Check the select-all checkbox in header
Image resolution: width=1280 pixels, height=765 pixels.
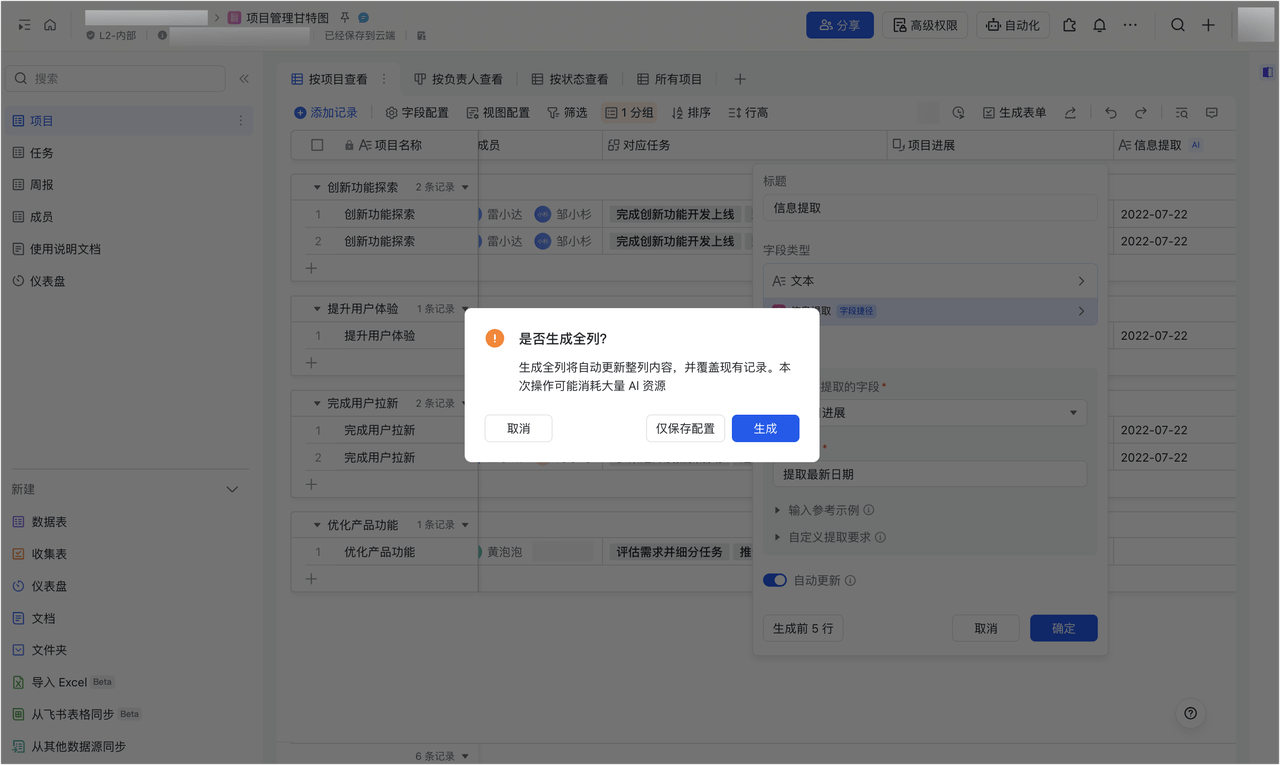tap(317, 145)
